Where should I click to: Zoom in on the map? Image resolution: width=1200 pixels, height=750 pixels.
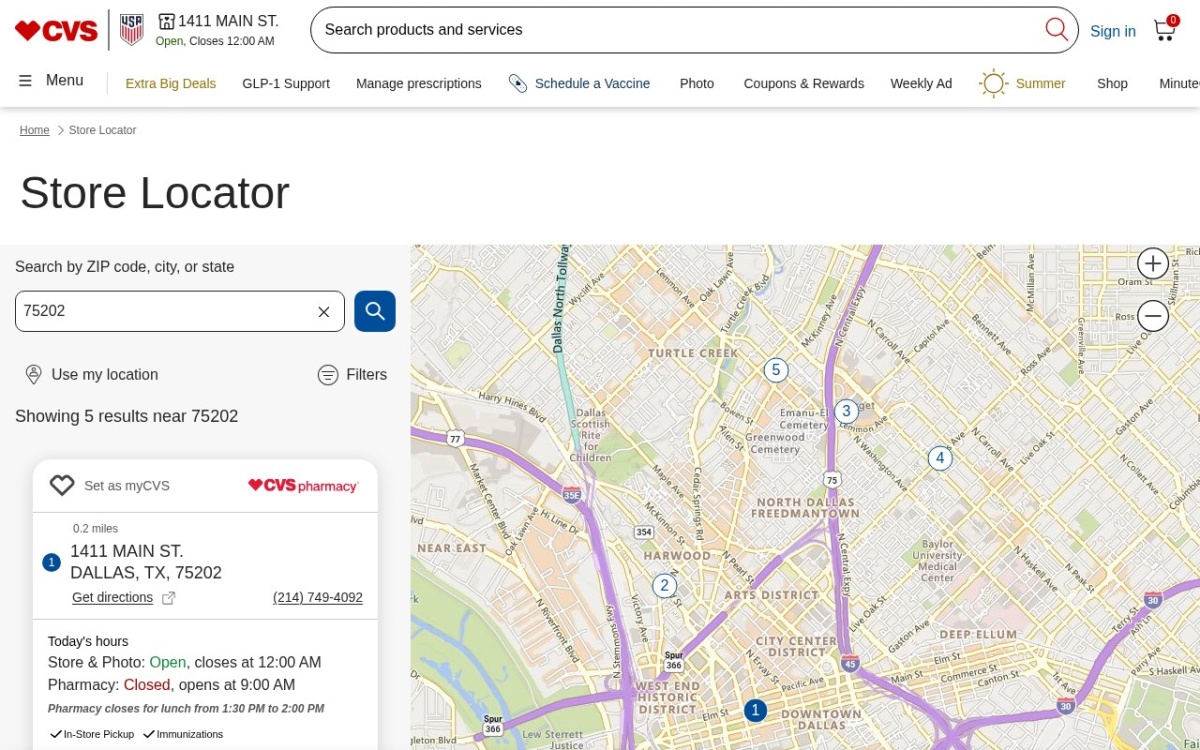click(1153, 263)
